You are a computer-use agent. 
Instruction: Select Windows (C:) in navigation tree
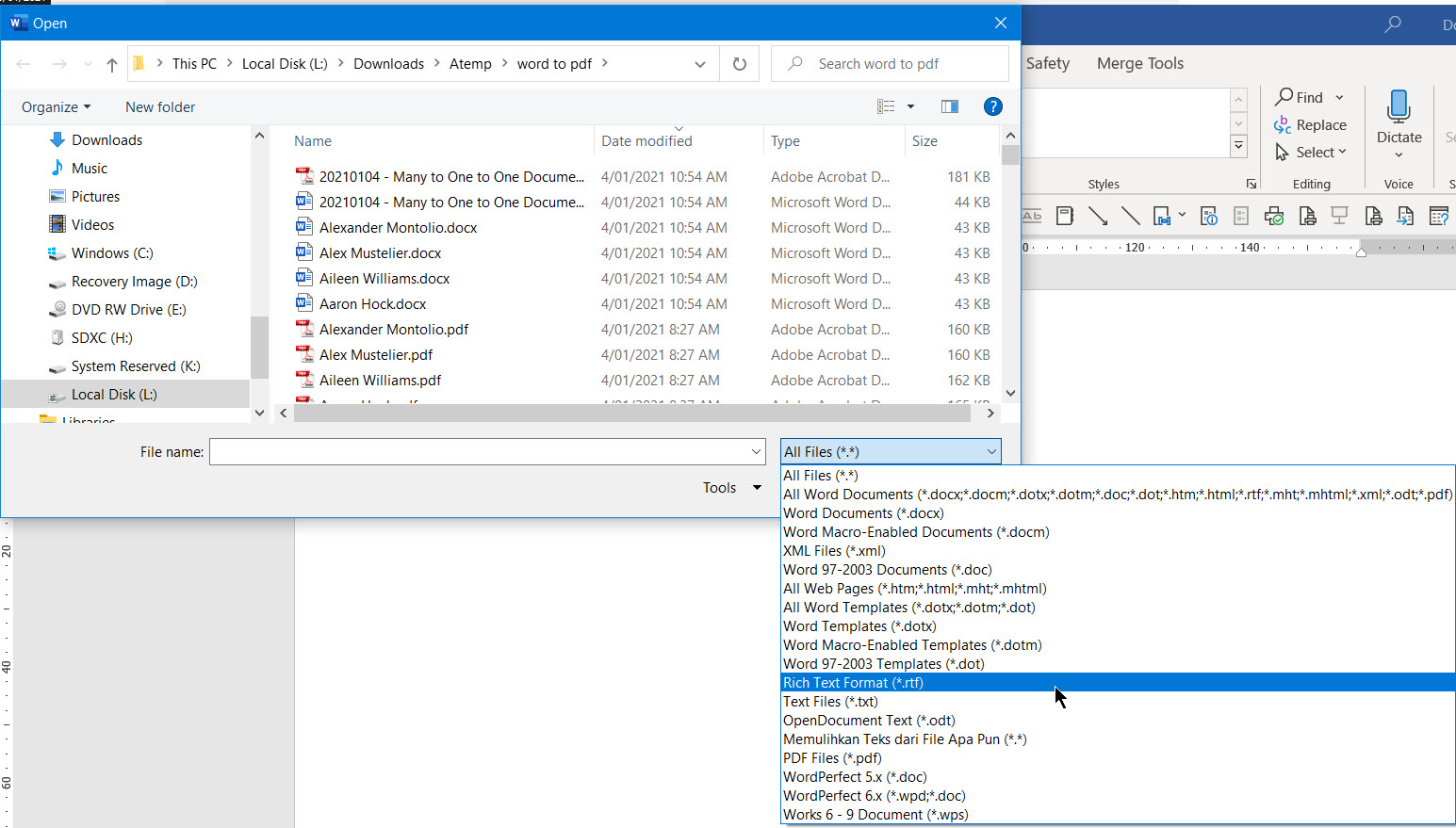coord(112,252)
